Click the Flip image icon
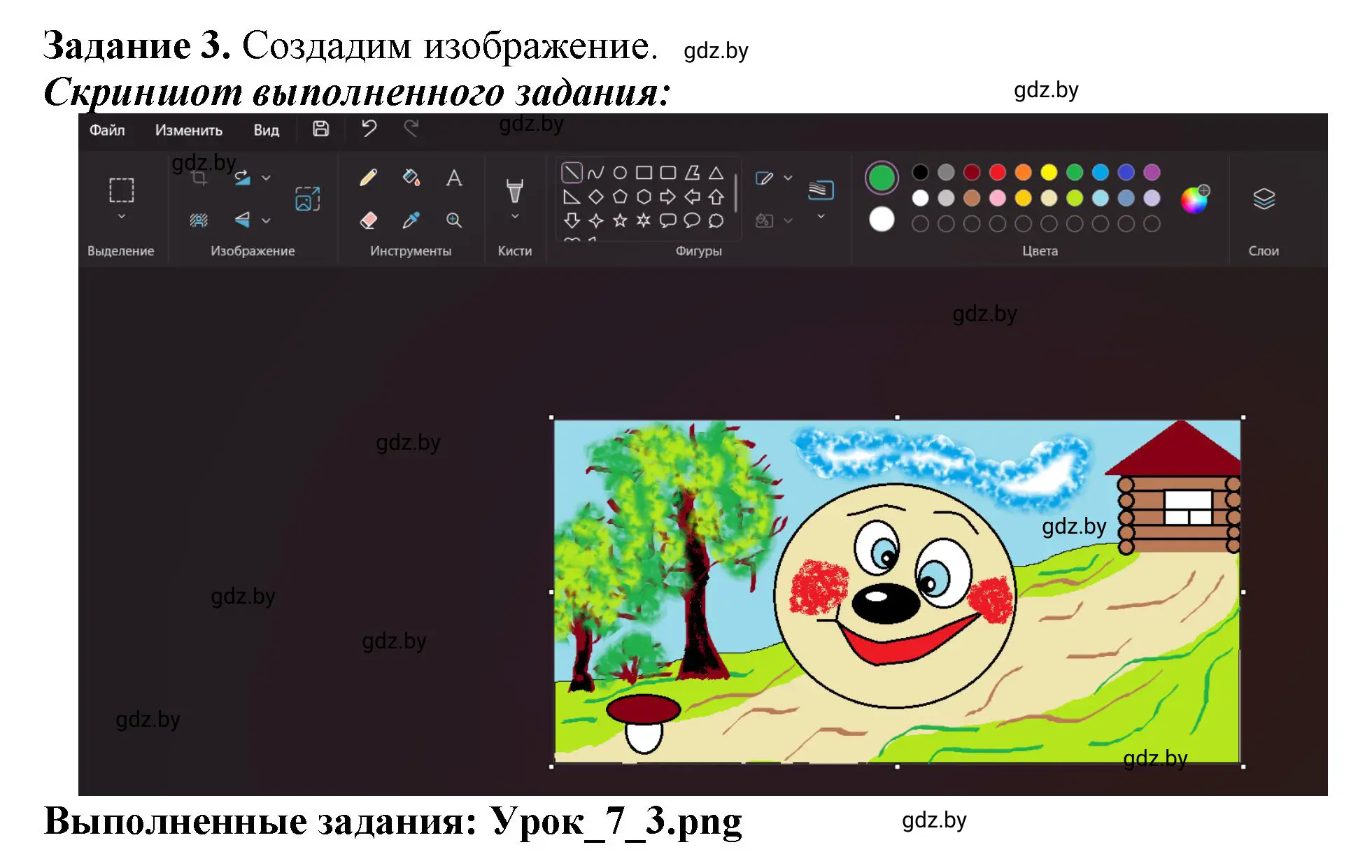Viewport: 1372px width, 868px height. click(x=242, y=220)
